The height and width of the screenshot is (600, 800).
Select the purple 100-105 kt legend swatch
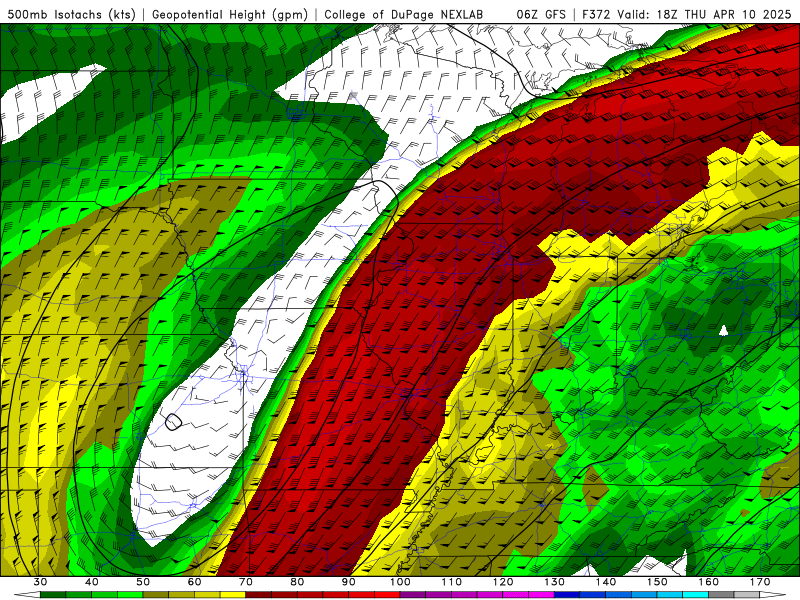pyautogui.click(x=413, y=595)
